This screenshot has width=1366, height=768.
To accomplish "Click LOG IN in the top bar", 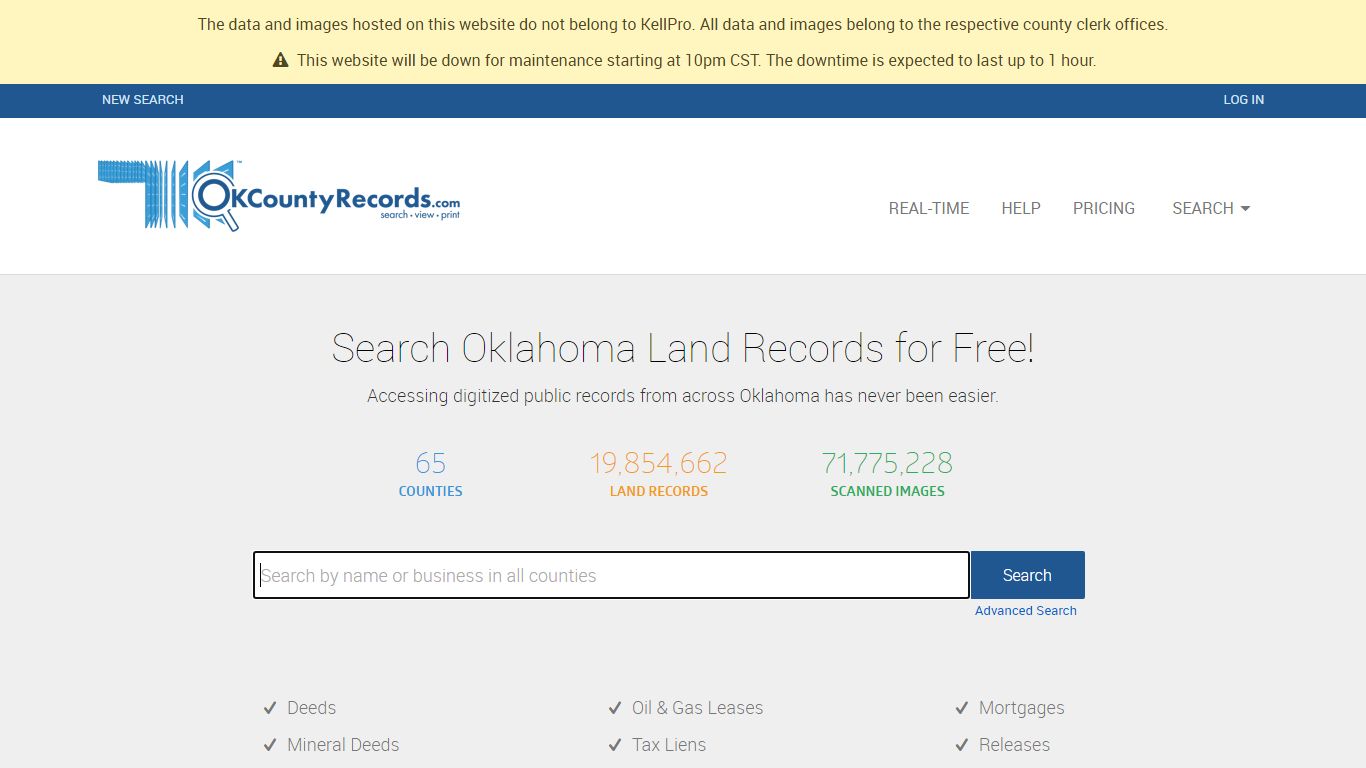I will pos(1244,100).
